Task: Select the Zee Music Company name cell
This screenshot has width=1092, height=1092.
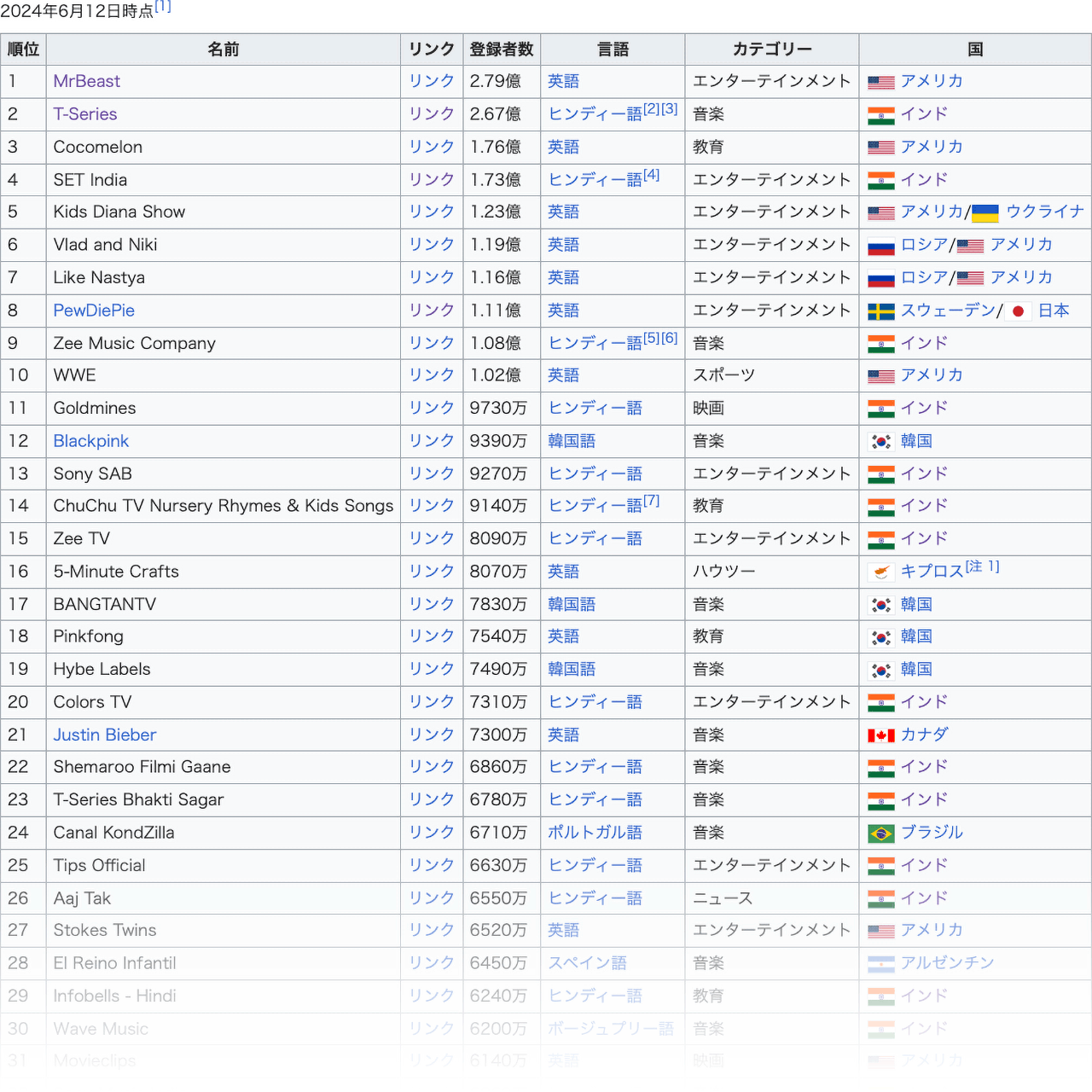Action: (224, 343)
